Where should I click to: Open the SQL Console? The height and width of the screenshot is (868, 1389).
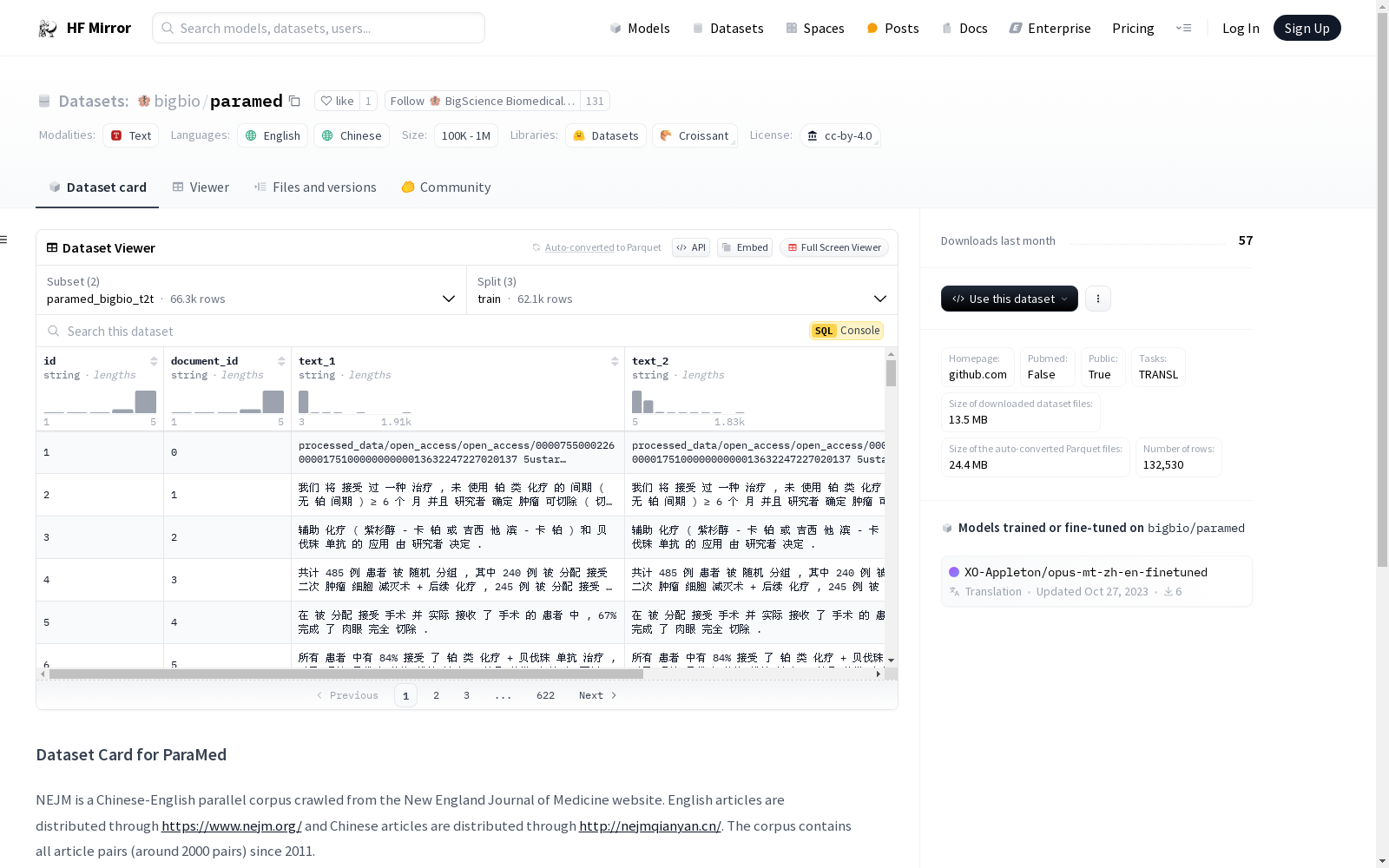(x=846, y=331)
